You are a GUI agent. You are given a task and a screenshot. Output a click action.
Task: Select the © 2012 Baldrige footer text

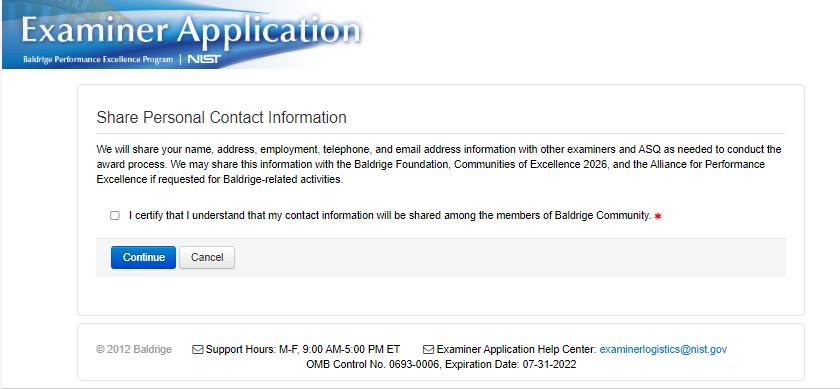(134, 349)
